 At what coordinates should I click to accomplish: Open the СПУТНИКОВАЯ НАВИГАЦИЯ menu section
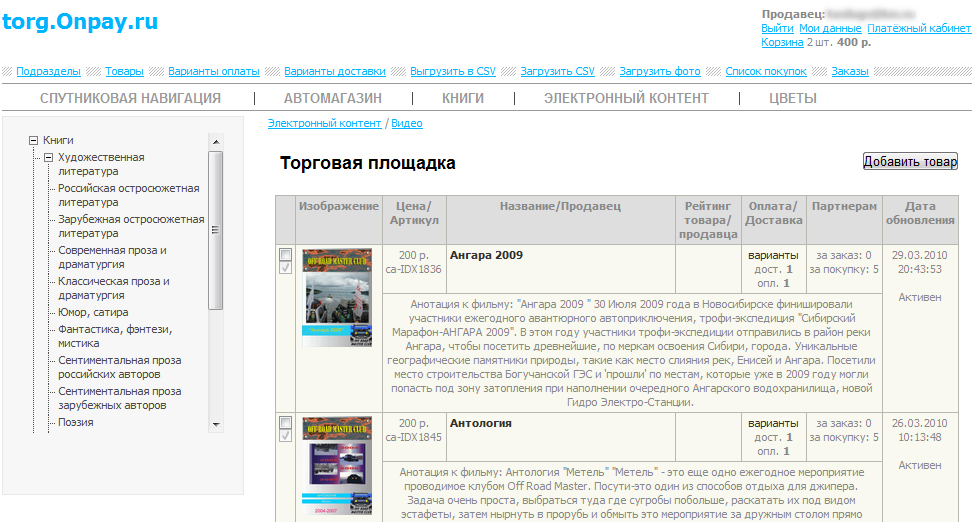(130, 98)
